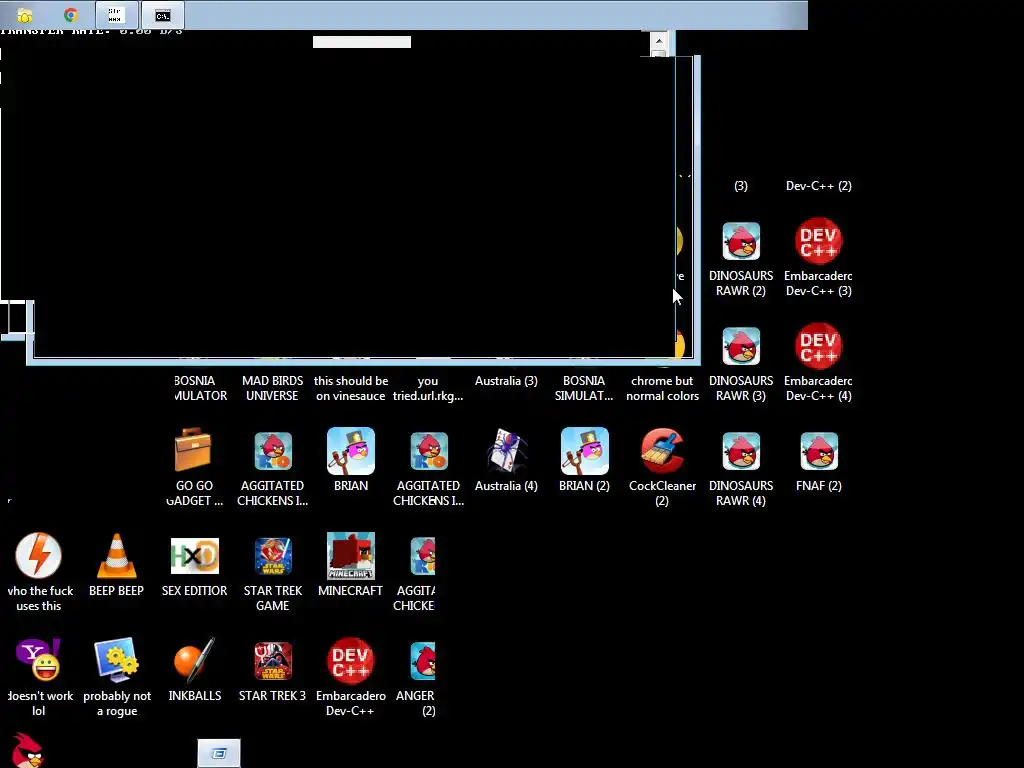
Task: Click the command prompt taskbar button
Action: click(x=163, y=15)
